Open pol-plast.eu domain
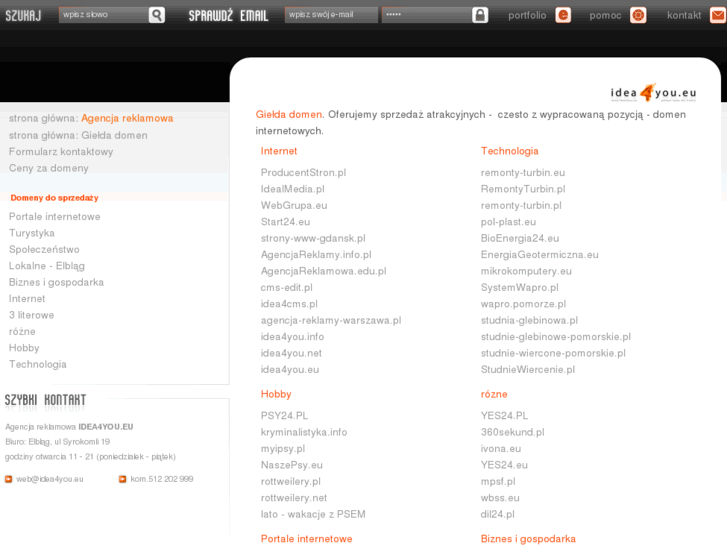Image resolution: width=727 pixels, height=545 pixels. [508, 222]
